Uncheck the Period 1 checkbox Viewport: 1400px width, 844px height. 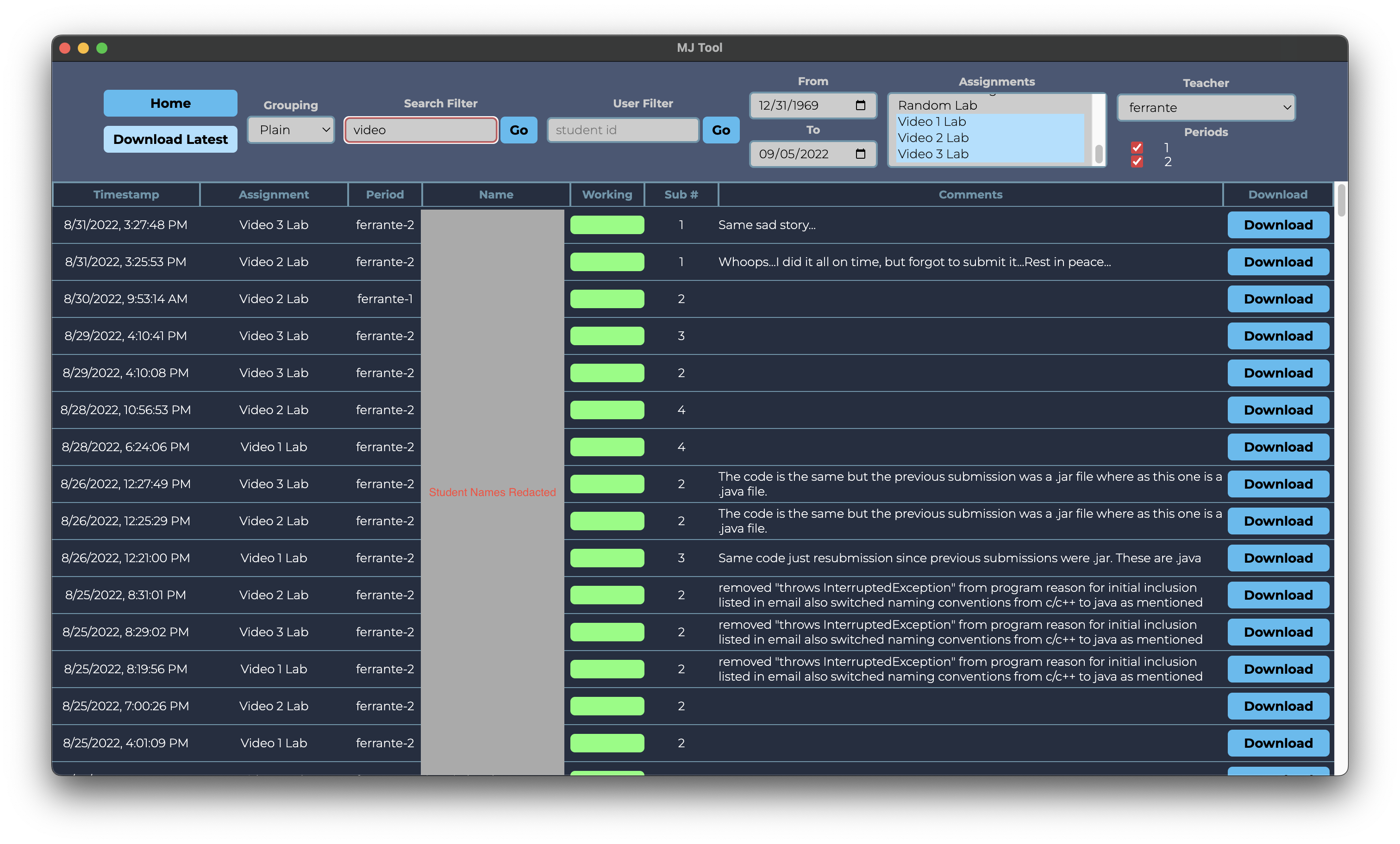coord(1137,148)
